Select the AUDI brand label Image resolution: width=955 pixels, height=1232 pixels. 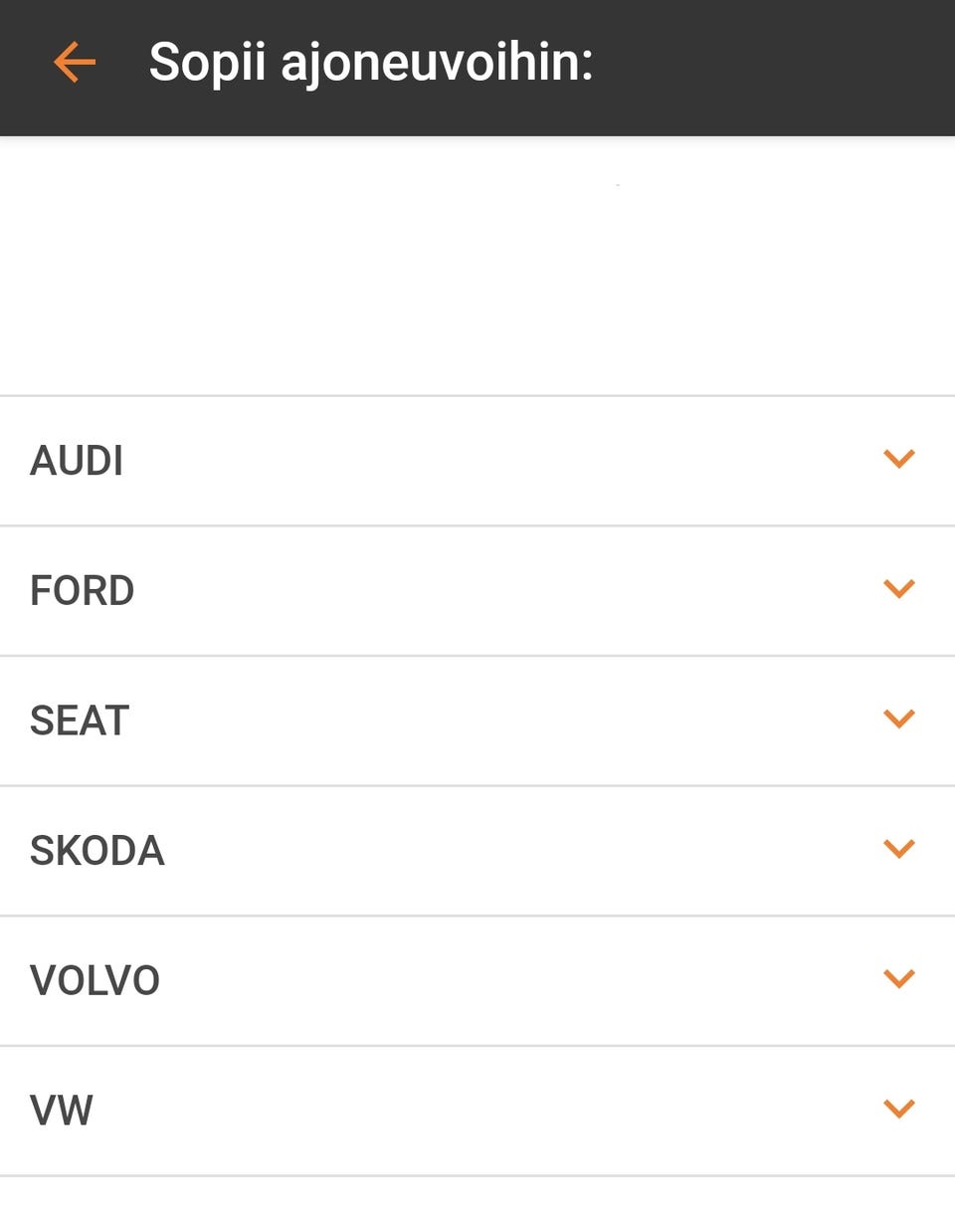77,461
